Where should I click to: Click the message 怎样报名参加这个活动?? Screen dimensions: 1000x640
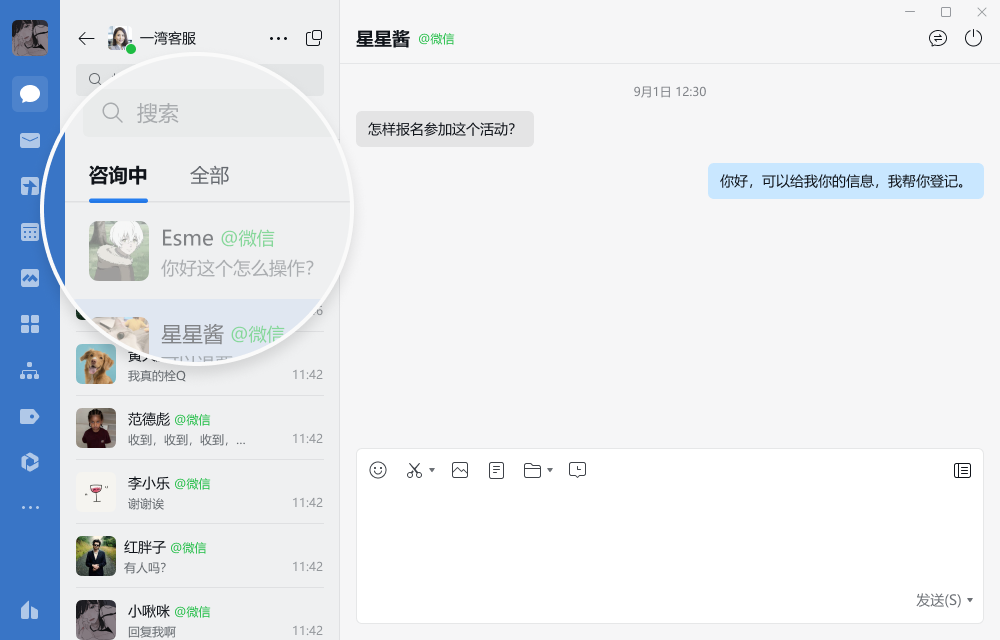click(x=445, y=129)
